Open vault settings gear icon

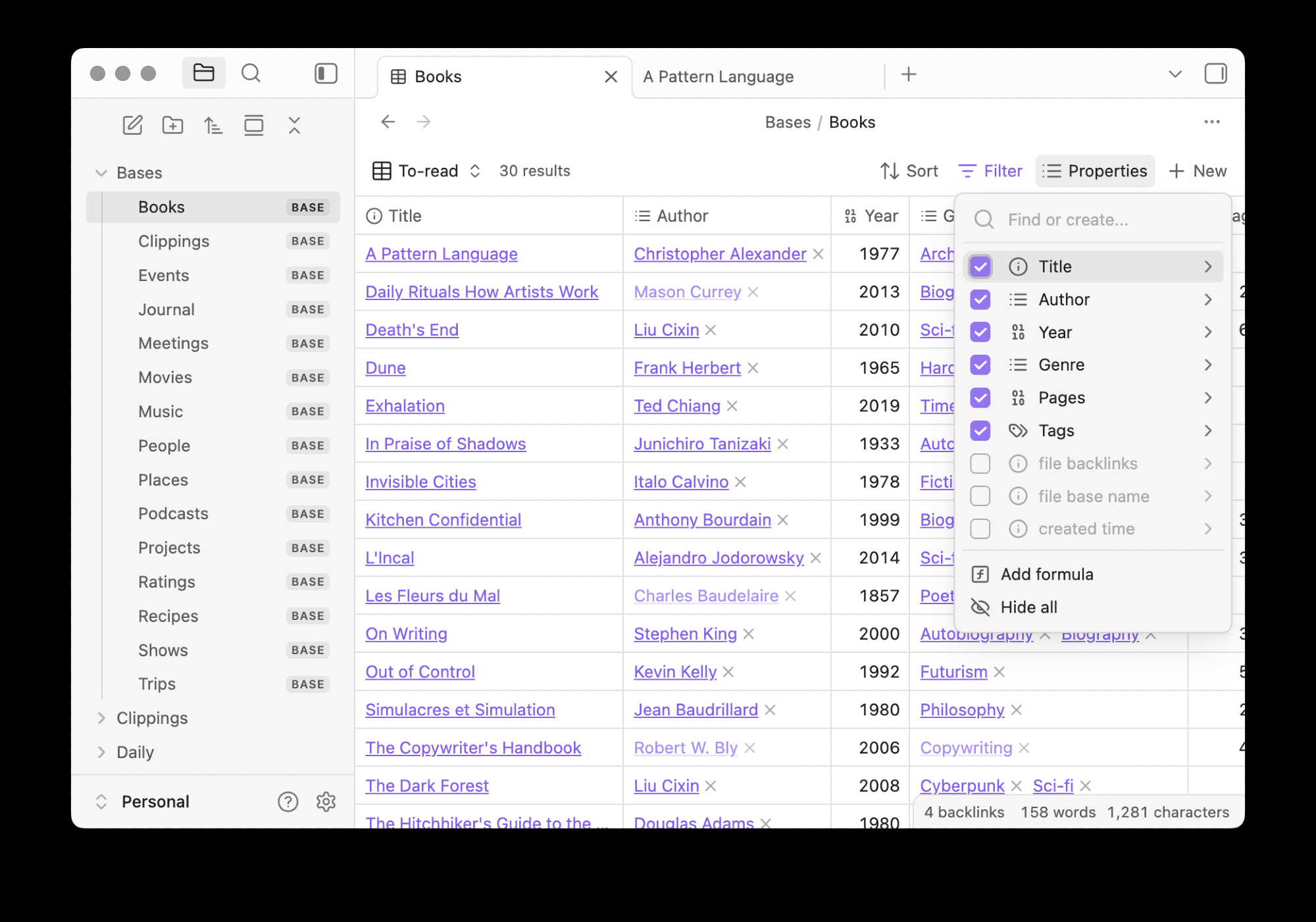point(326,801)
